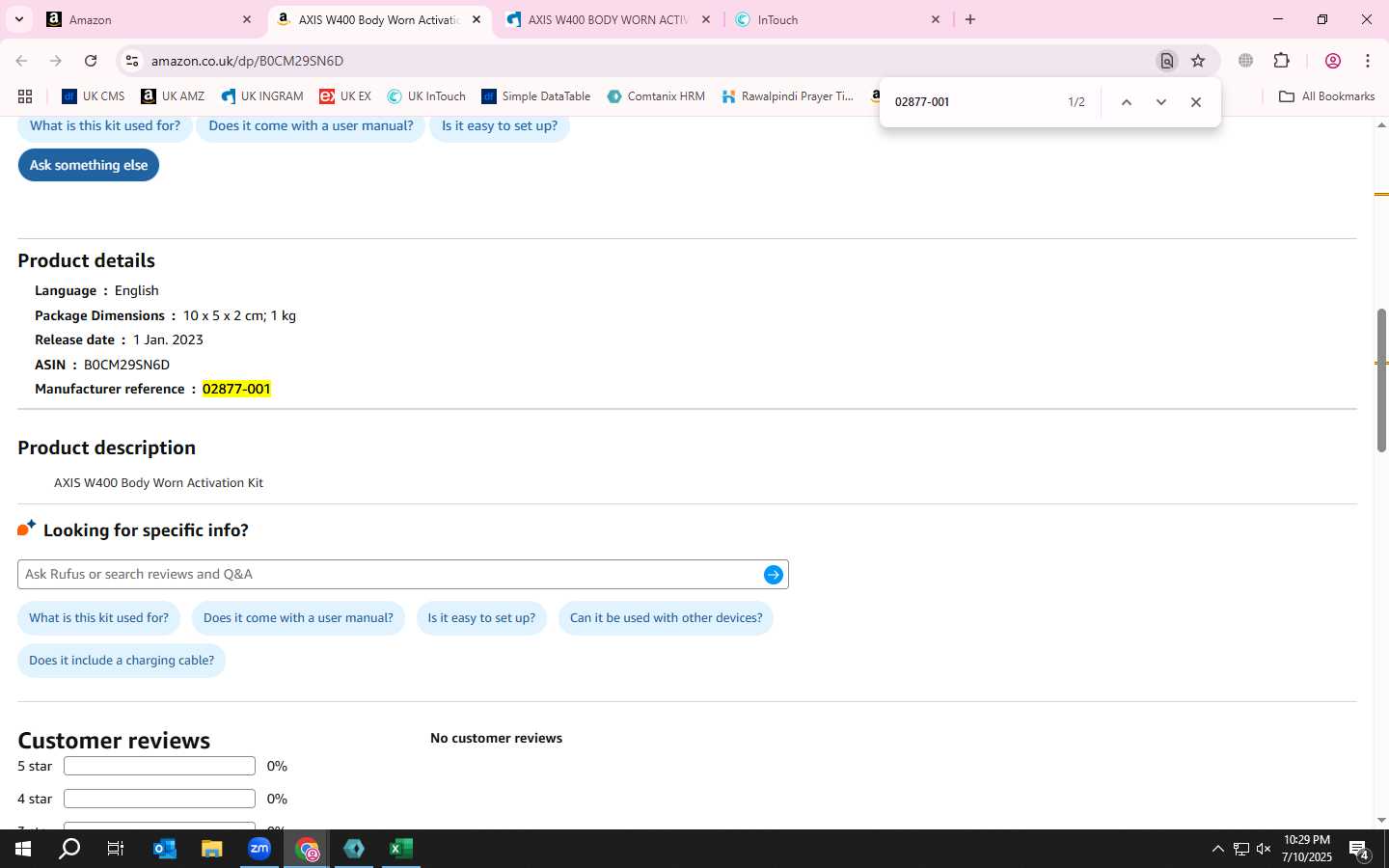The width and height of the screenshot is (1389, 868).
Task: Switch to Excel from the taskbar
Action: pyautogui.click(x=401, y=849)
